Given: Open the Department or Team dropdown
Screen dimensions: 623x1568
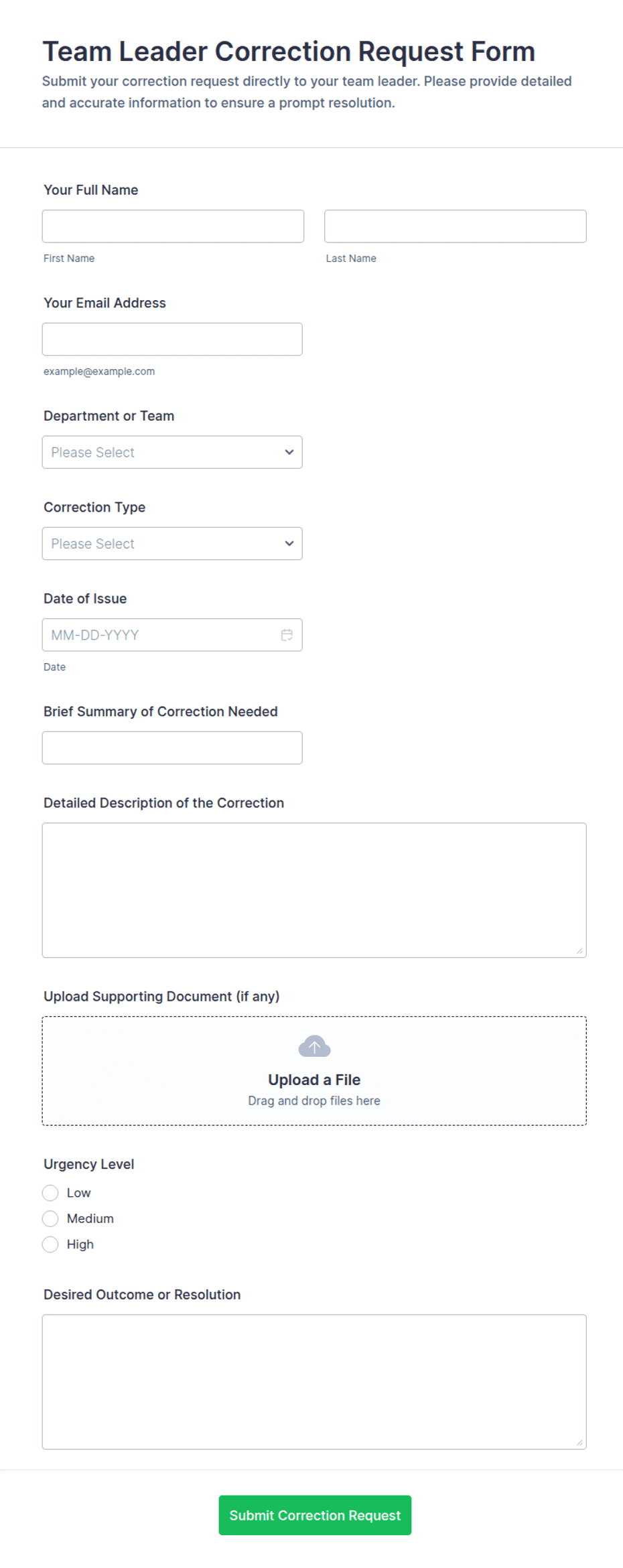Looking at the screenshot, I should click(x=172, y=452).
